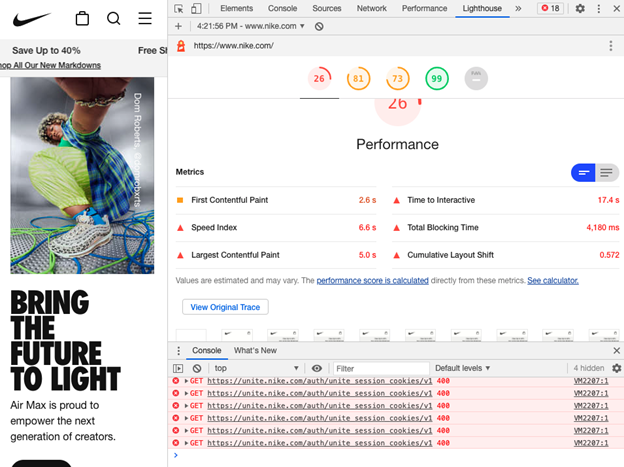Screen dimensions: 624x467
Task: Switch metrics to expanded view toggle
Action: pyautogui.click(x=607, y=173)
